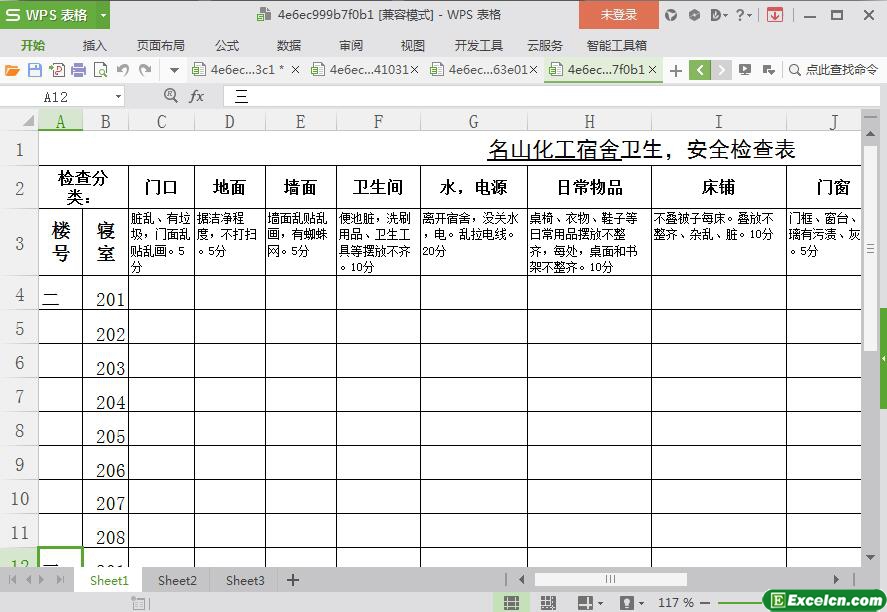Go to the 数据 ribbon tab
Image resolution: width=887 pixels, height=612 pixels.
point(289,46)
